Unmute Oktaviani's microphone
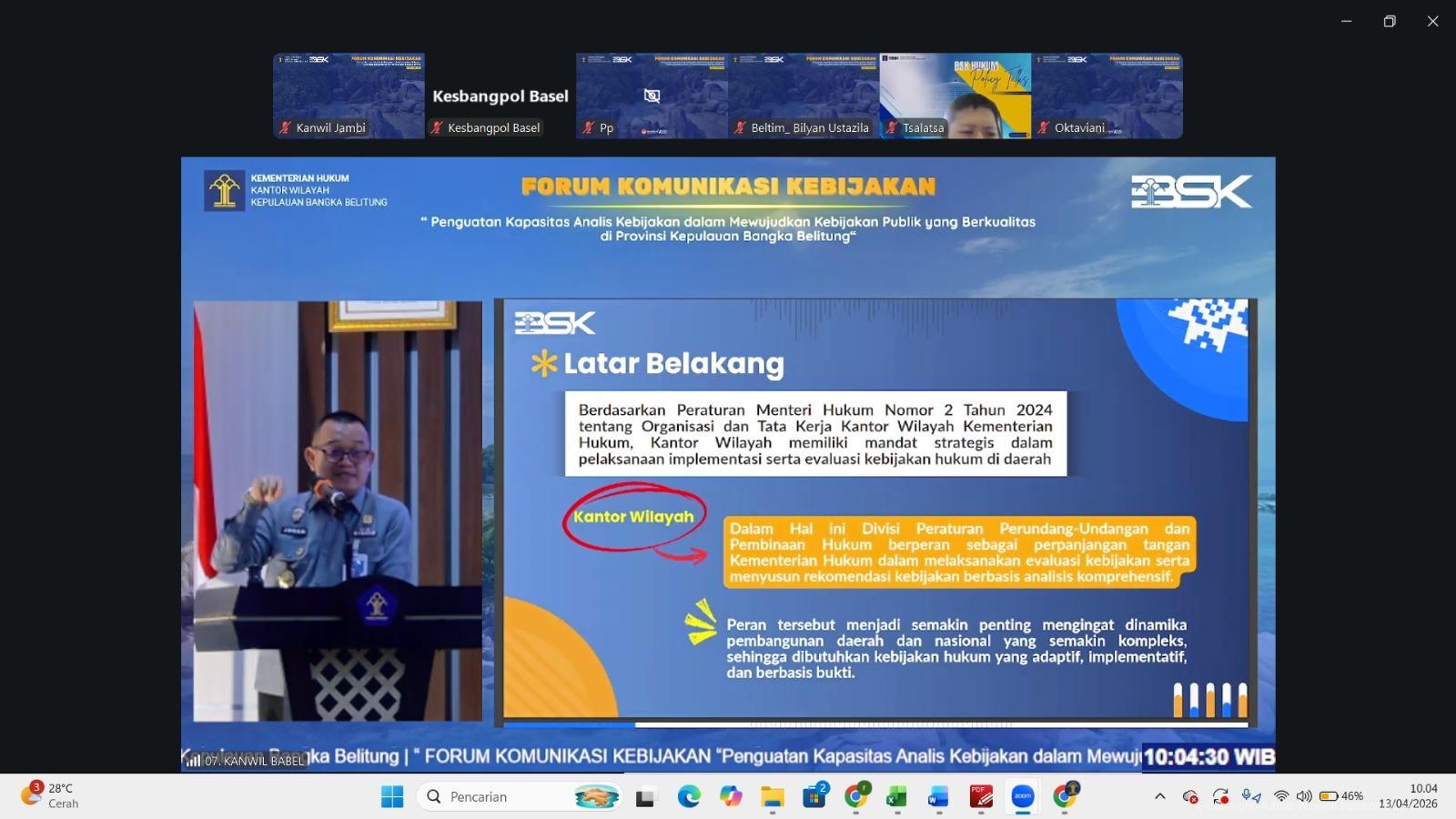 [x=1044, y=128]
